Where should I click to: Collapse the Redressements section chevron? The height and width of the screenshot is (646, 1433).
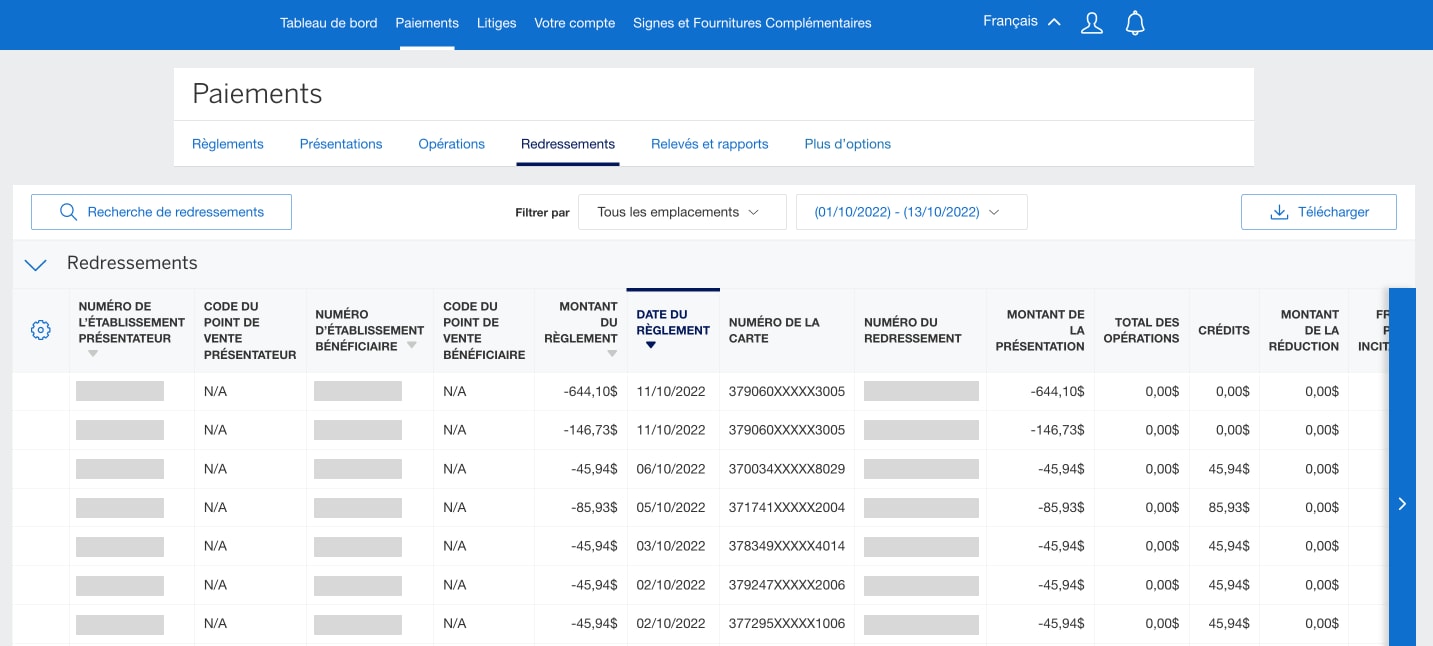point(35,264)
